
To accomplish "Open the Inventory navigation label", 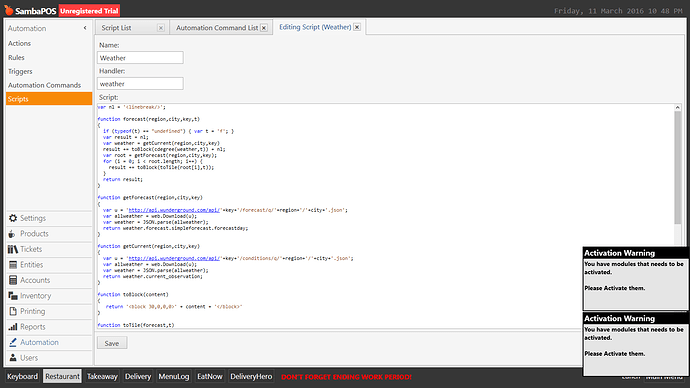I will (36, 296).
